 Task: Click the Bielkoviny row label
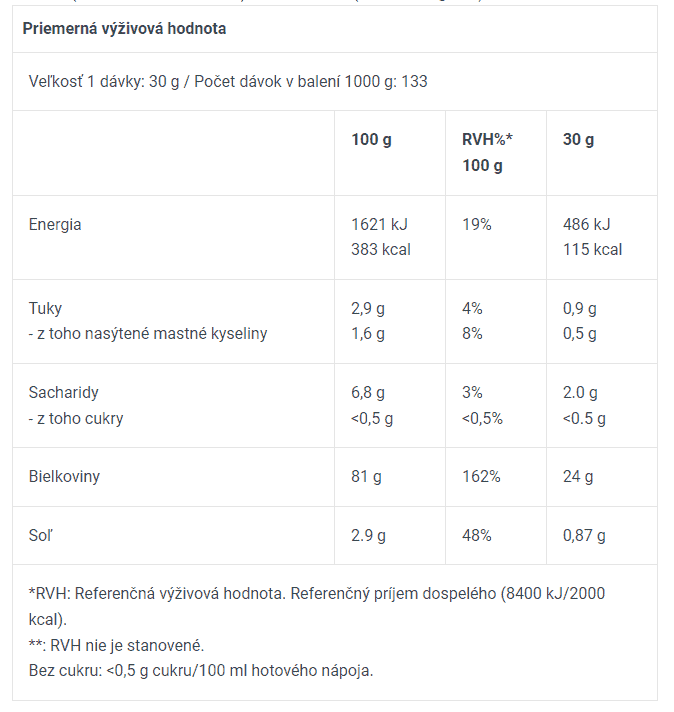(x=65, y=476)
